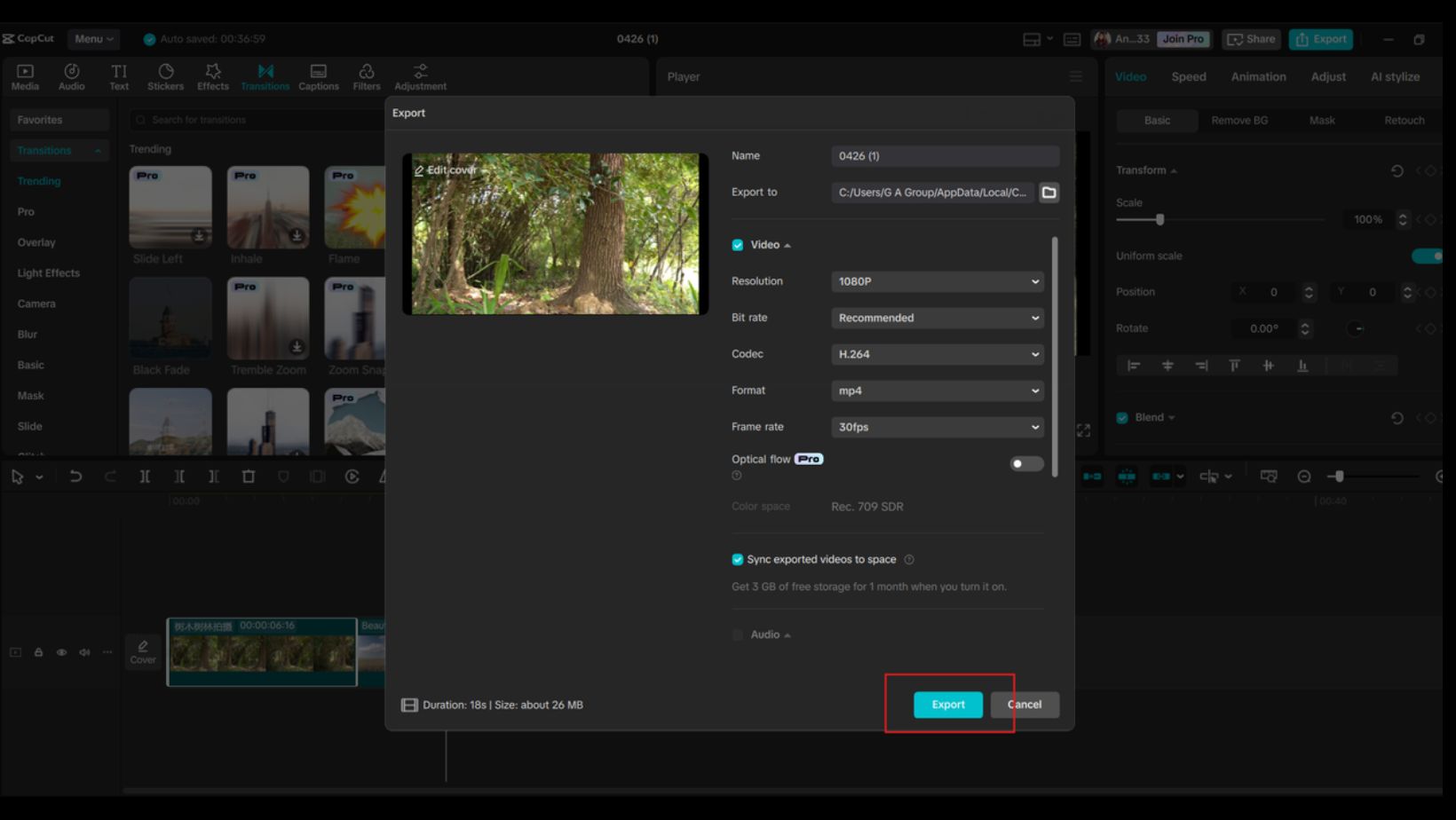Click the Player fullscreen expand icon

click(1083, 430)
